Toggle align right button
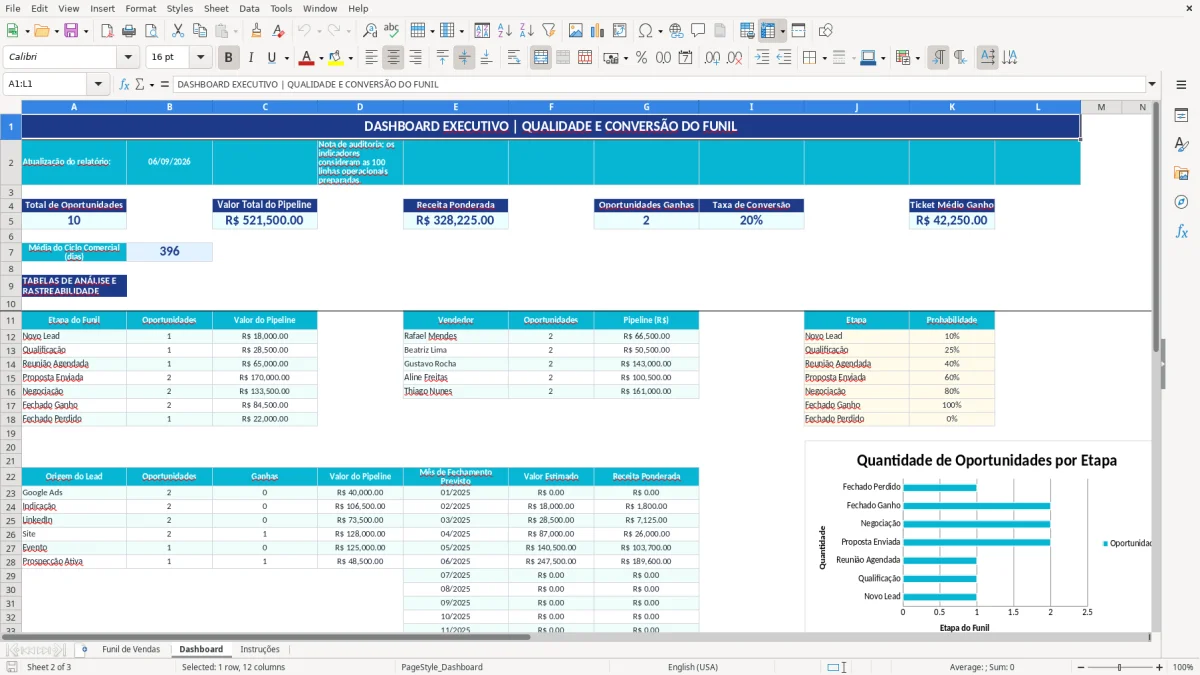This screenshot has width=1200, height=675. click(x=416, y=58)
